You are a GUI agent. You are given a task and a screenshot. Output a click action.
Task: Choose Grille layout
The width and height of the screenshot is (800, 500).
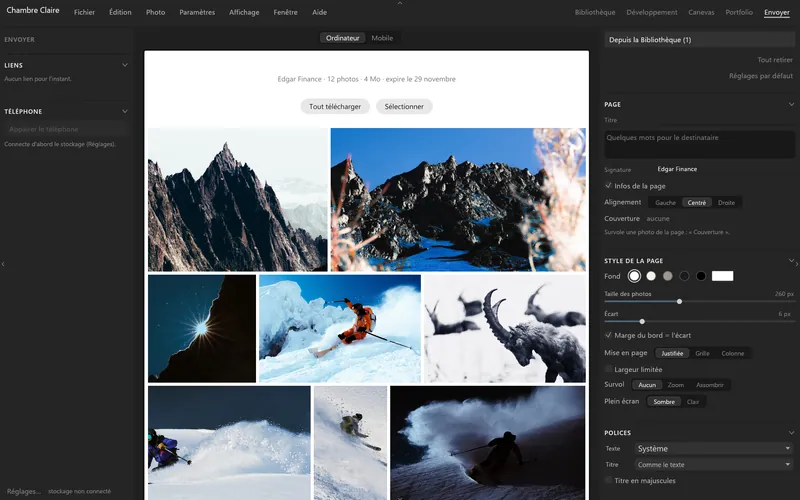click(x=702, y=353)
